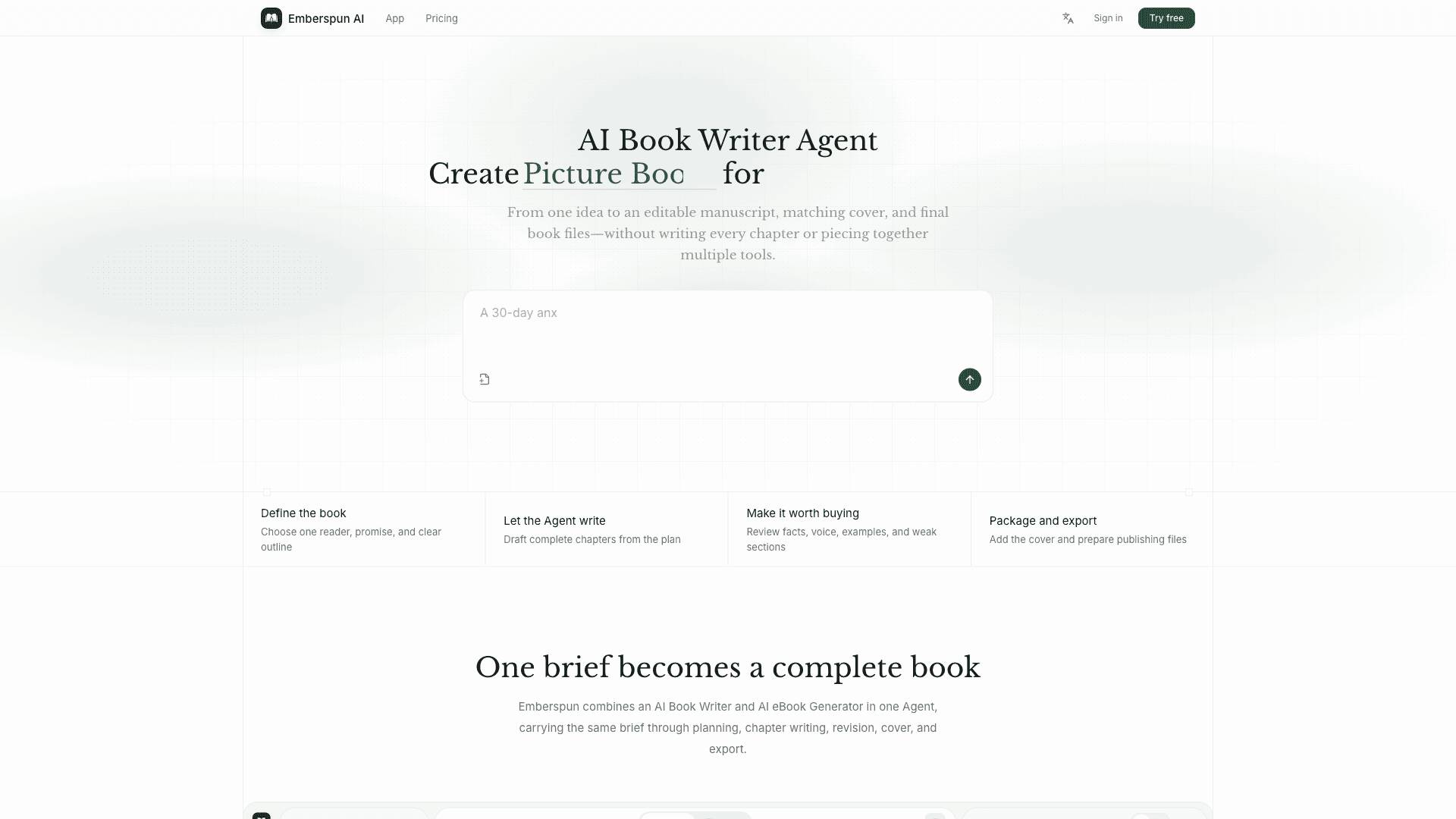Click the 'Emberspun combines an AI Book Writer' paragraph
The image size is (1456, 819).
pyautogui.click(x=728, y=728)
